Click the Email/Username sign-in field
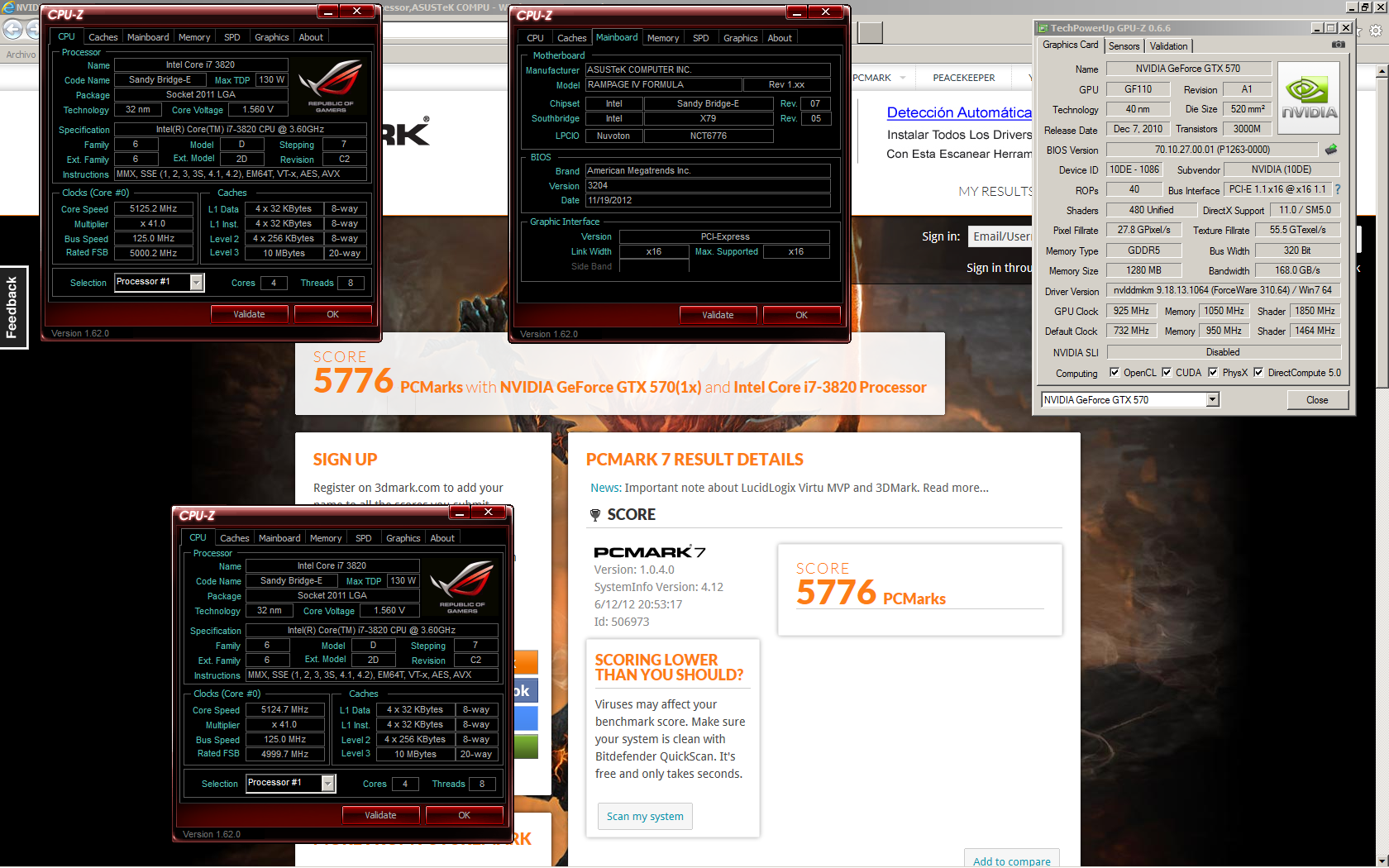 pos(1000,236)
